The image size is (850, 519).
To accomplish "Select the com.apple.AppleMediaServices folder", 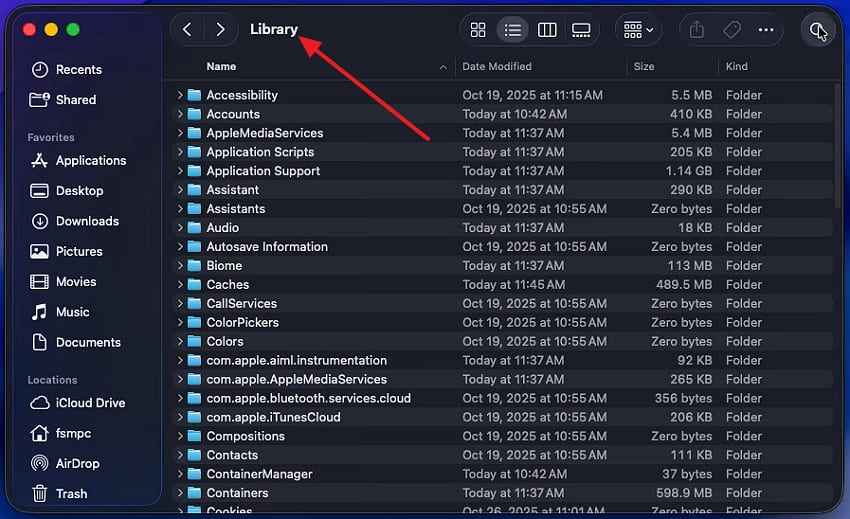I will [503, 380].
